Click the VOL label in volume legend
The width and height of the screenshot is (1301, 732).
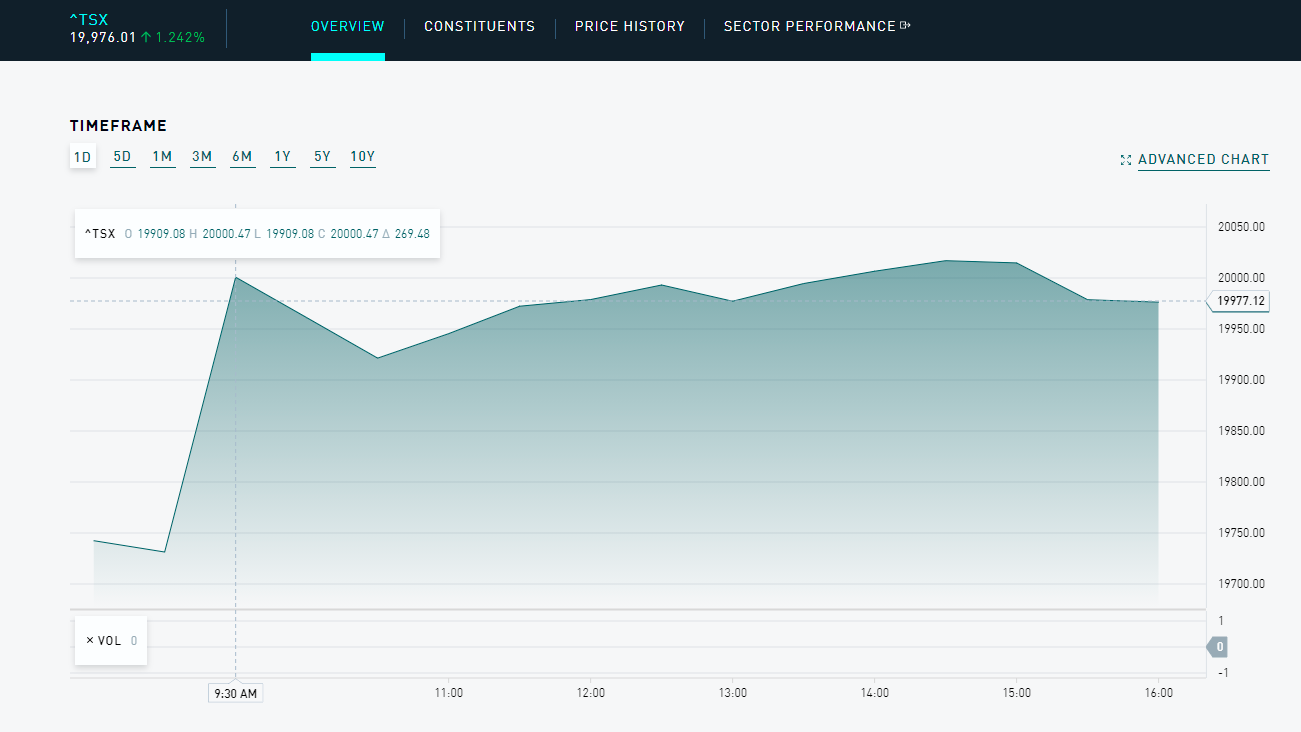coord(109,641)
